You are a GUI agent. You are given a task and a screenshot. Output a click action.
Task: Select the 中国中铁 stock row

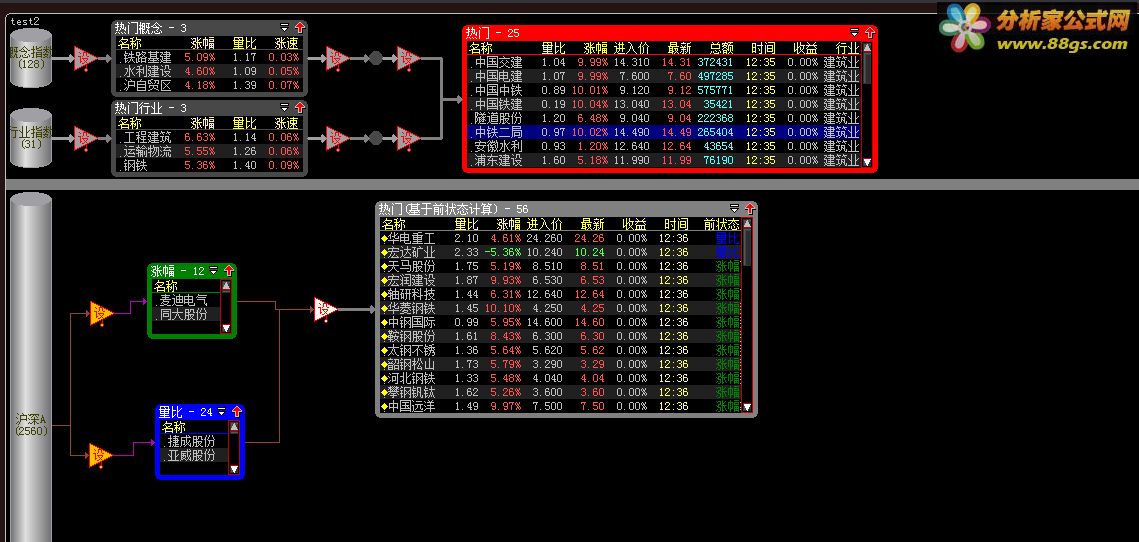664,90
